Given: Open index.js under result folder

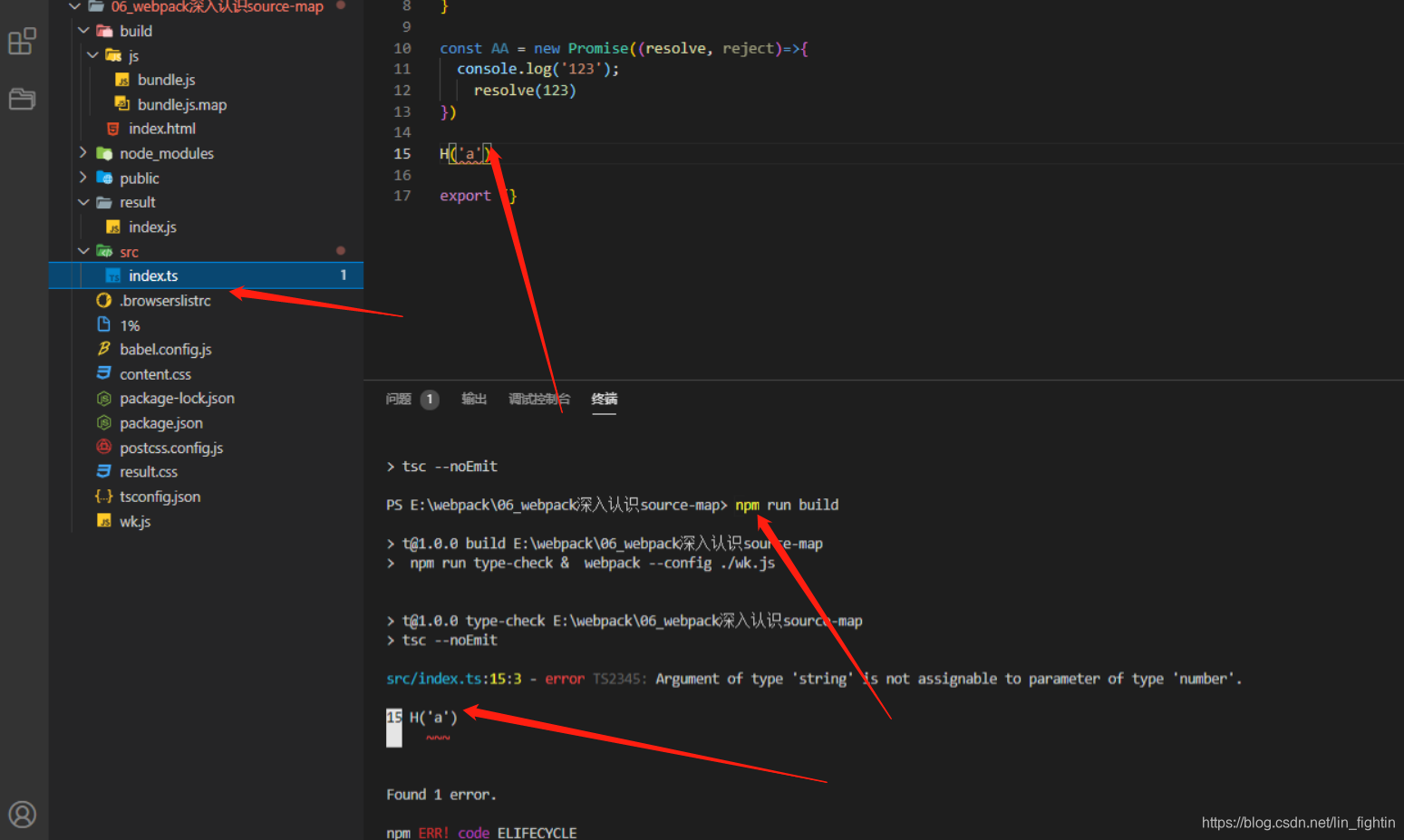Looking at the screenshot, I should tap(152, 227).
